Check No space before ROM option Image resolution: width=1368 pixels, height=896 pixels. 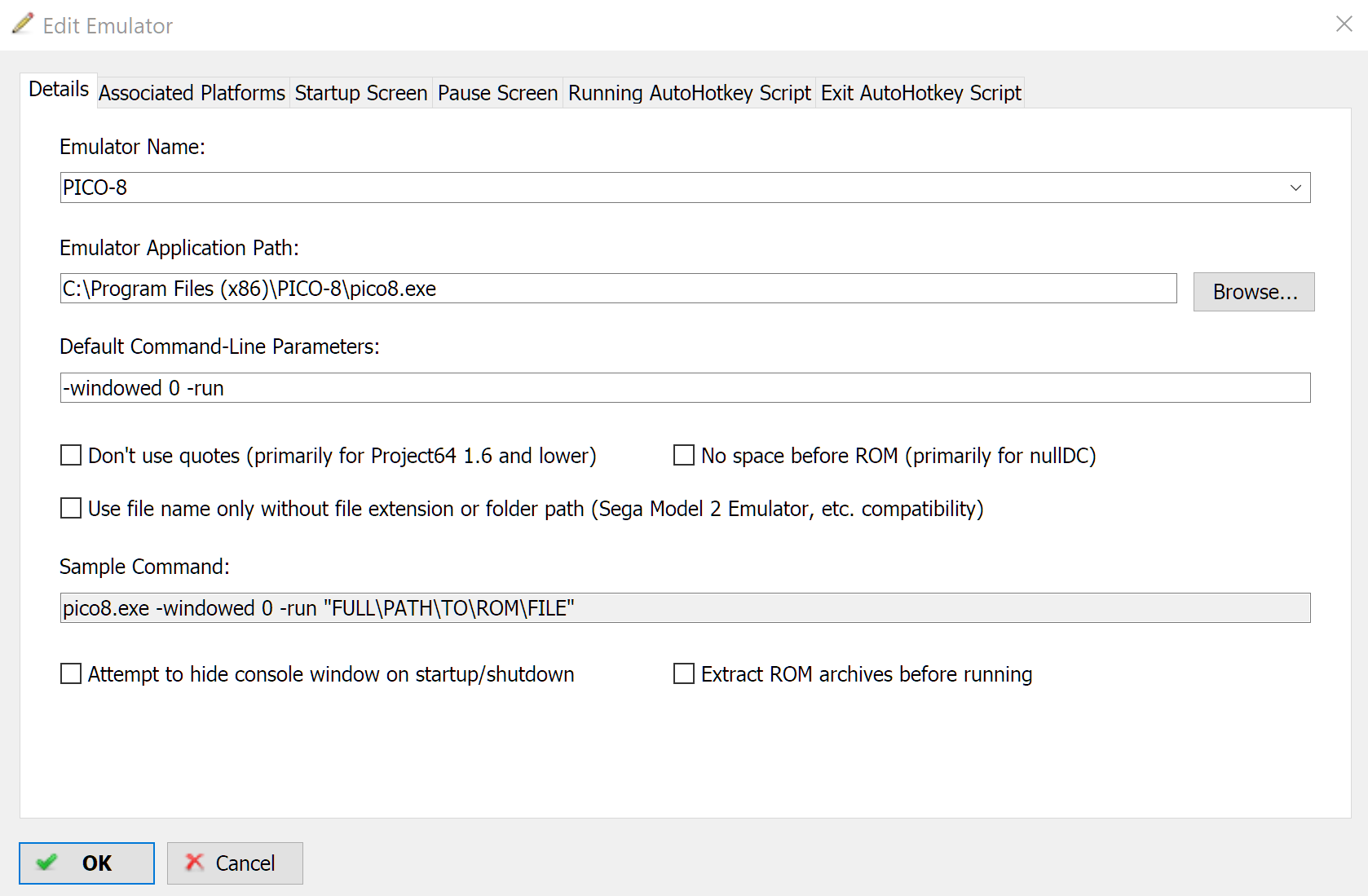[x=684, y=455]
